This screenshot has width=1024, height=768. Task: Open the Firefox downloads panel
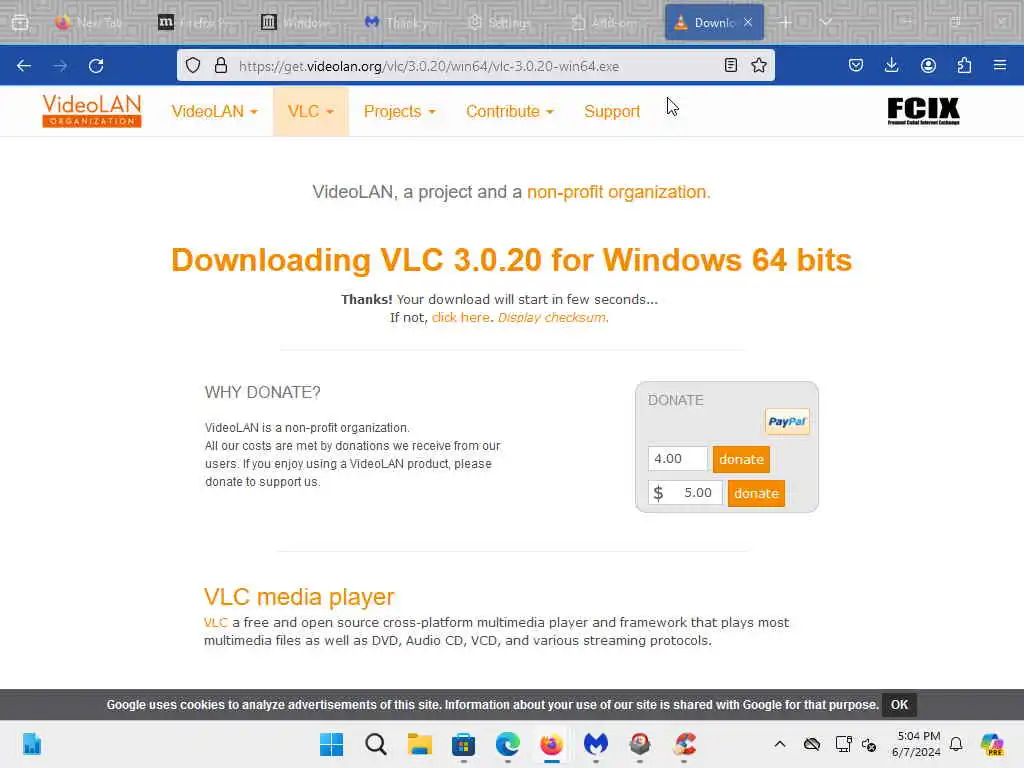click(x=891, y=65)
